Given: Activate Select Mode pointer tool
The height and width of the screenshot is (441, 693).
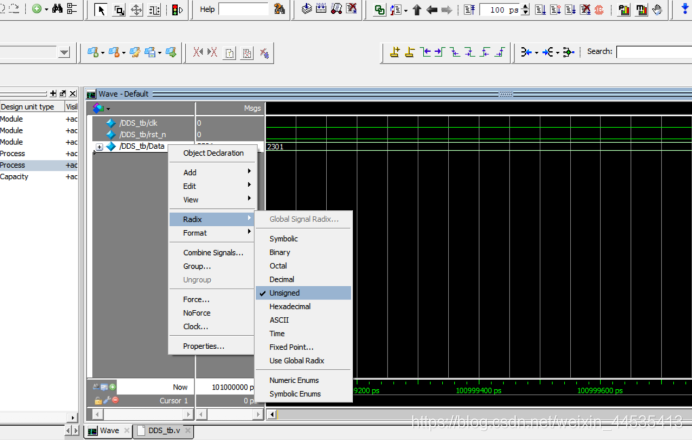Looking at the screenshot, I should coord(101,10).
